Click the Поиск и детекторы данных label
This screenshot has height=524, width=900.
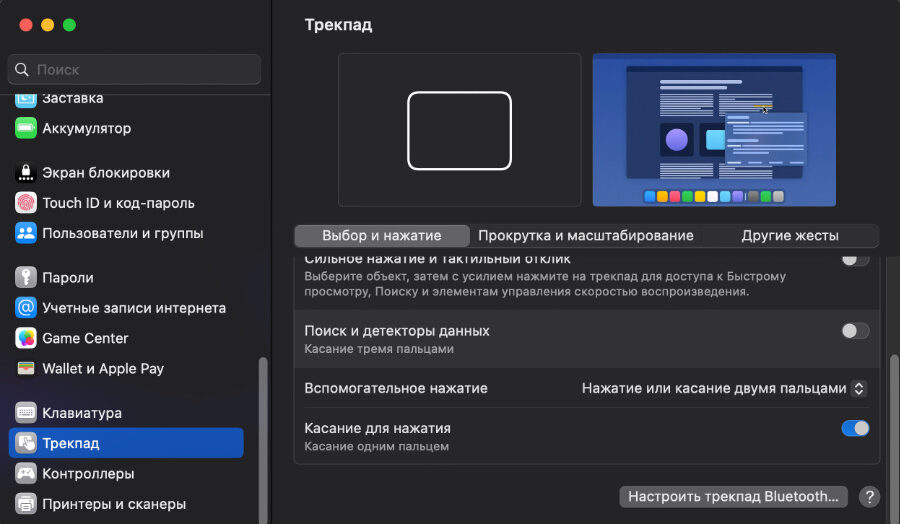click(397, 331)
